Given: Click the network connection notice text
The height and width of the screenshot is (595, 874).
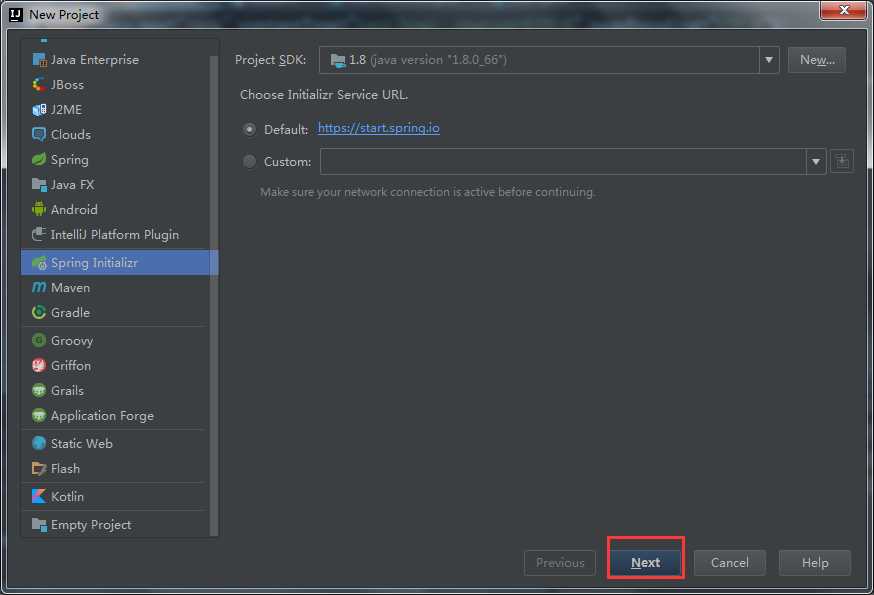Looking at the screenshot, I should coord(428,192).
